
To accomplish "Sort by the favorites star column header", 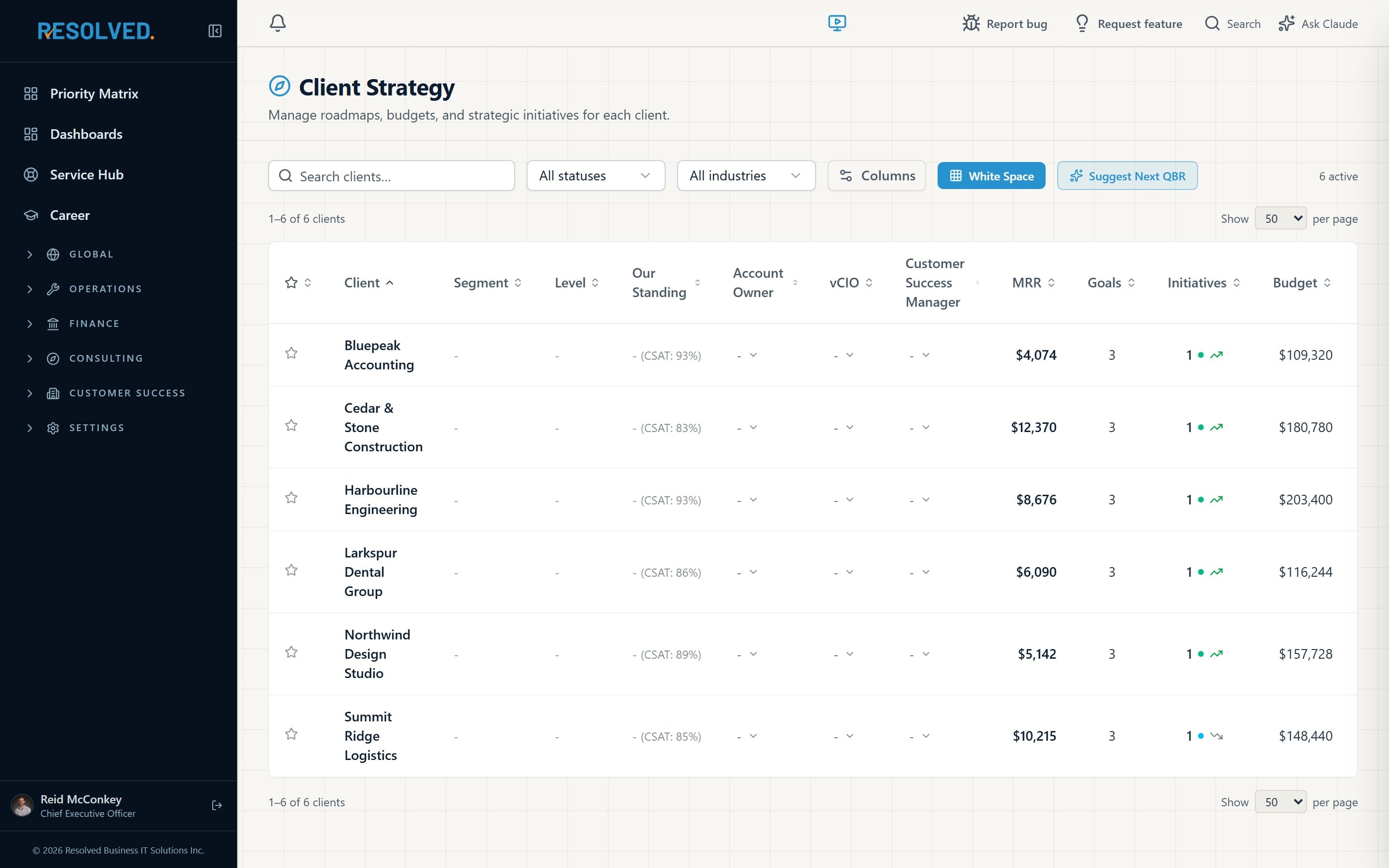I will click(298, 283).
